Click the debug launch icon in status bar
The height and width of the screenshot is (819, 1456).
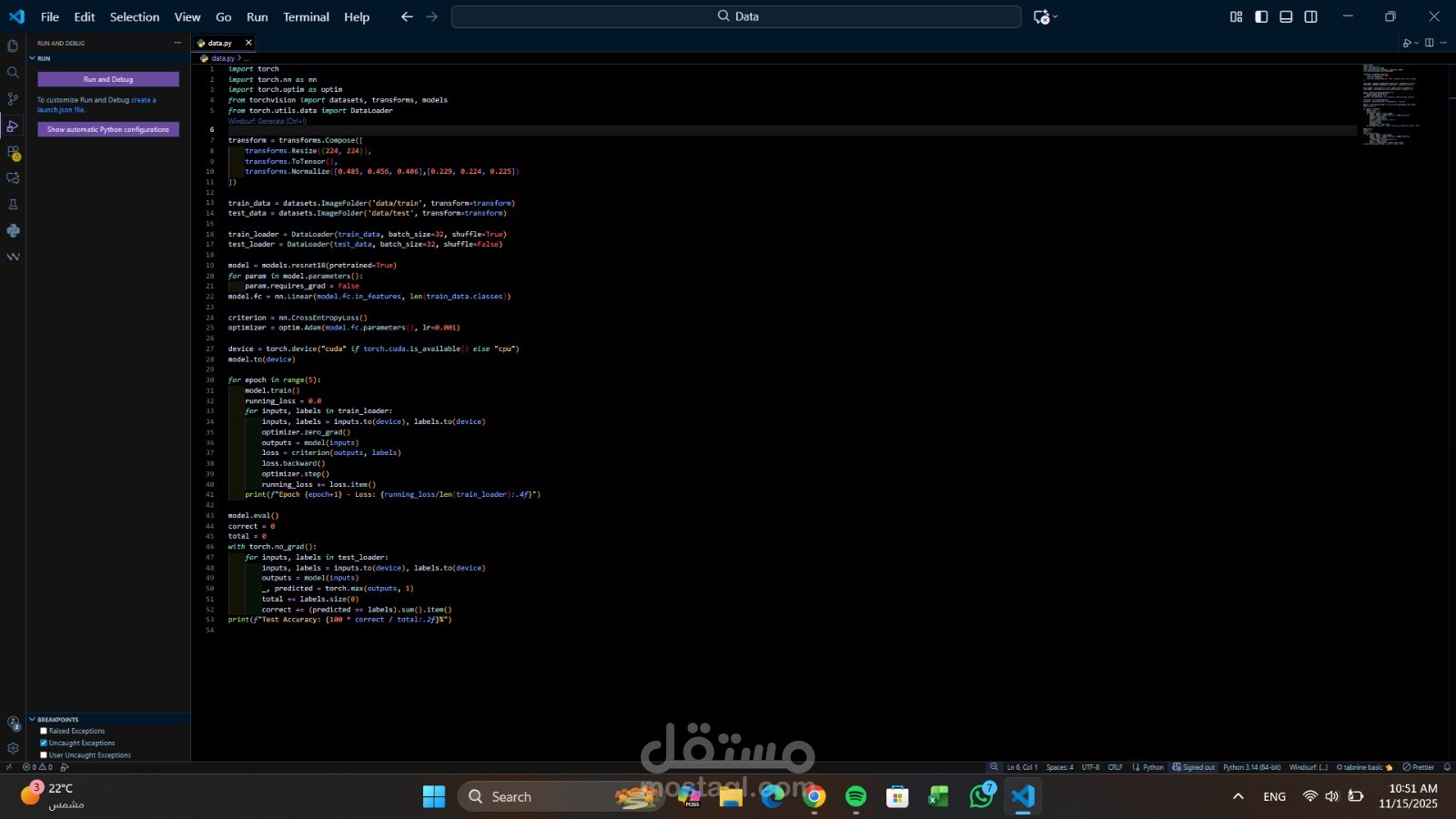tap(64, 767)
